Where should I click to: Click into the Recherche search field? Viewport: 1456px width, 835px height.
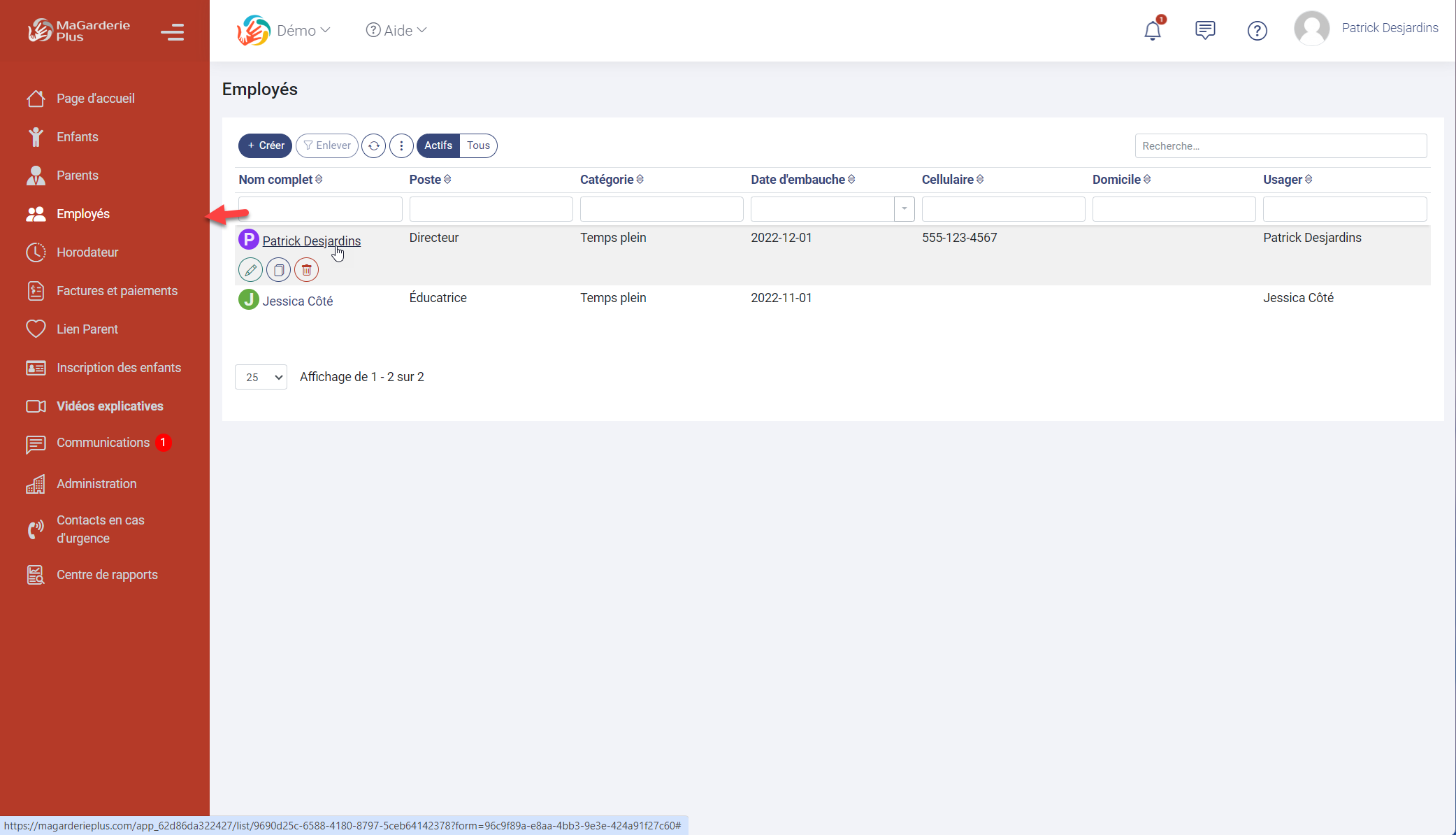click(x=1280, y=146)
